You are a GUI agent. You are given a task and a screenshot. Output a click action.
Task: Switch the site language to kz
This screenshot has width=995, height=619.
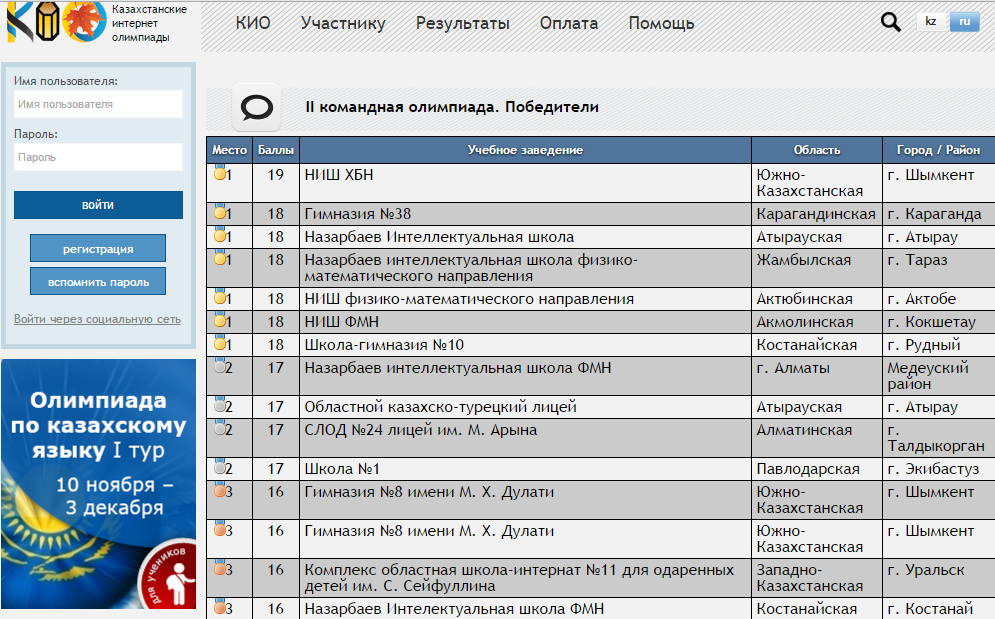click(x=931, y=22)
